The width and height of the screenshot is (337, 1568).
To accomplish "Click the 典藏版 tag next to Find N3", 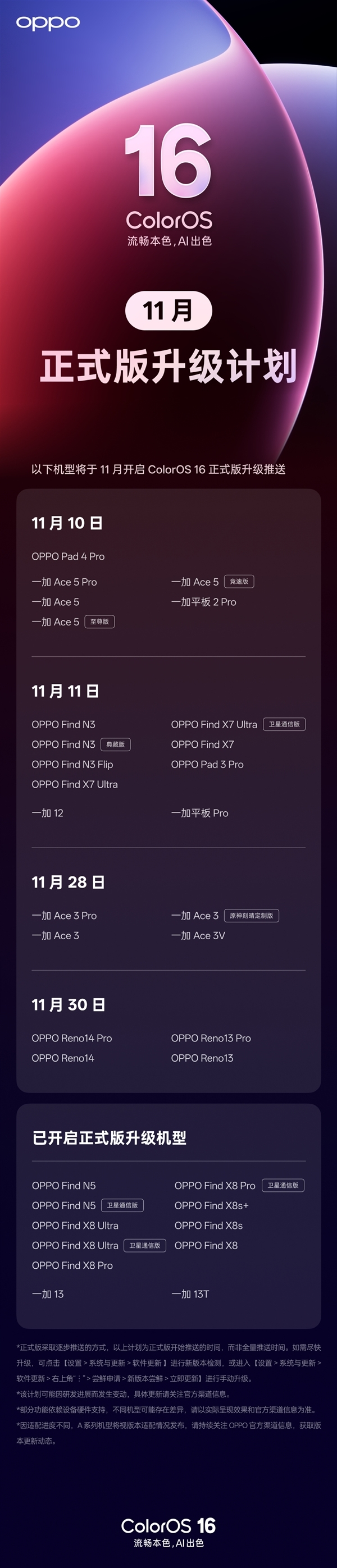I will click(115, 744).
